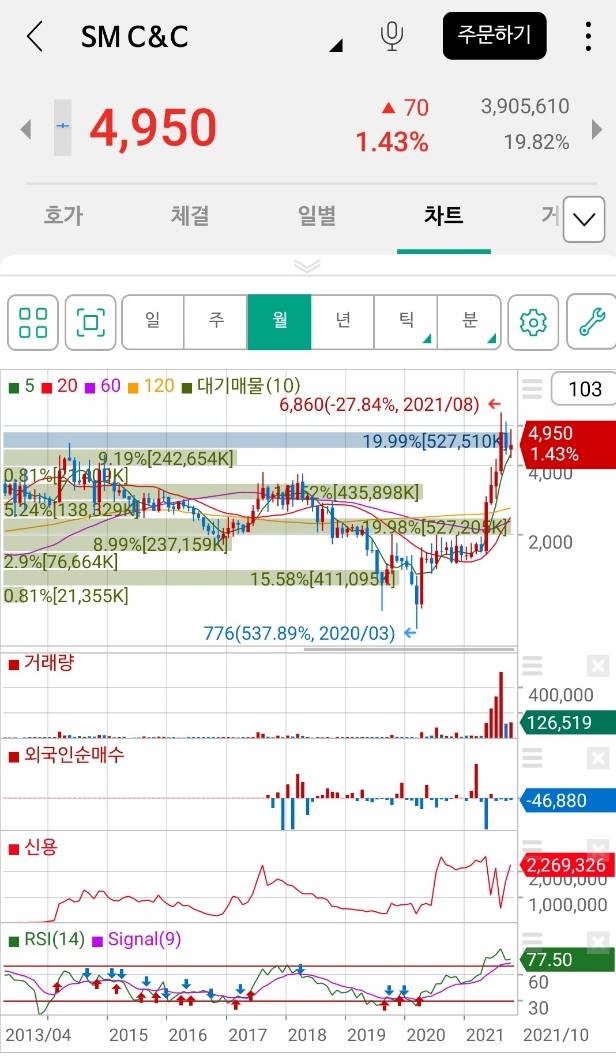Image resolution: width=616 pixels, height=1057 pixels.
Task: Tap the 신용 credit indicator label
Action: (x=33, y=847)
